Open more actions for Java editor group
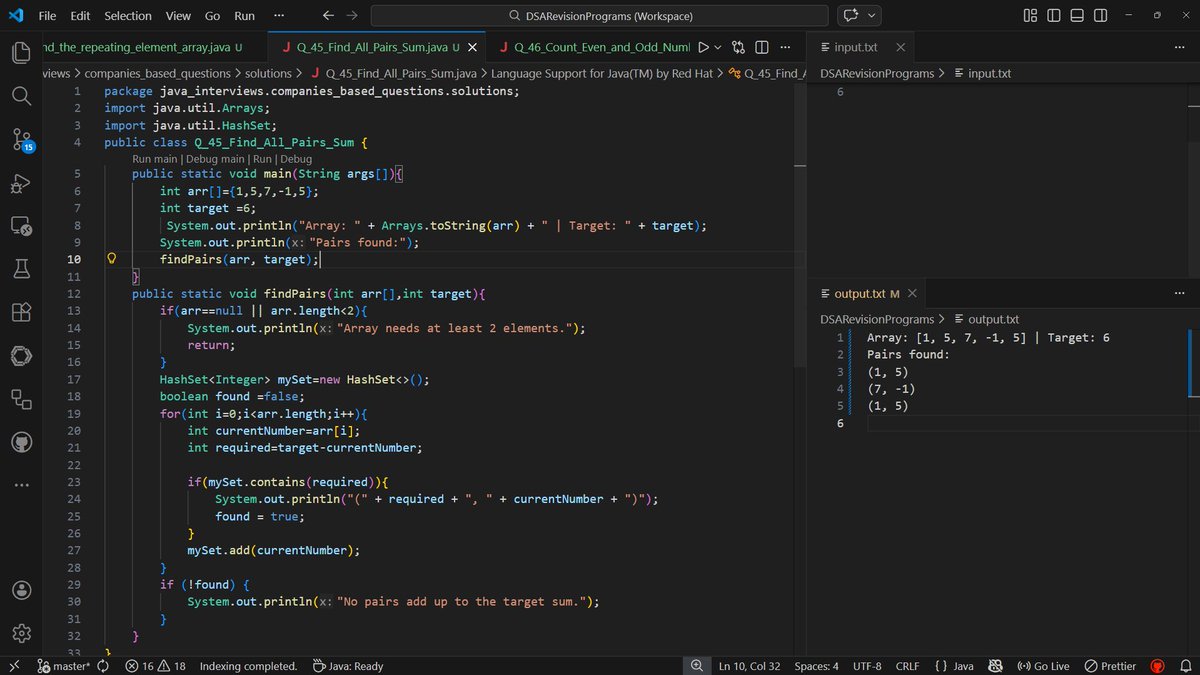 (785, 47)
